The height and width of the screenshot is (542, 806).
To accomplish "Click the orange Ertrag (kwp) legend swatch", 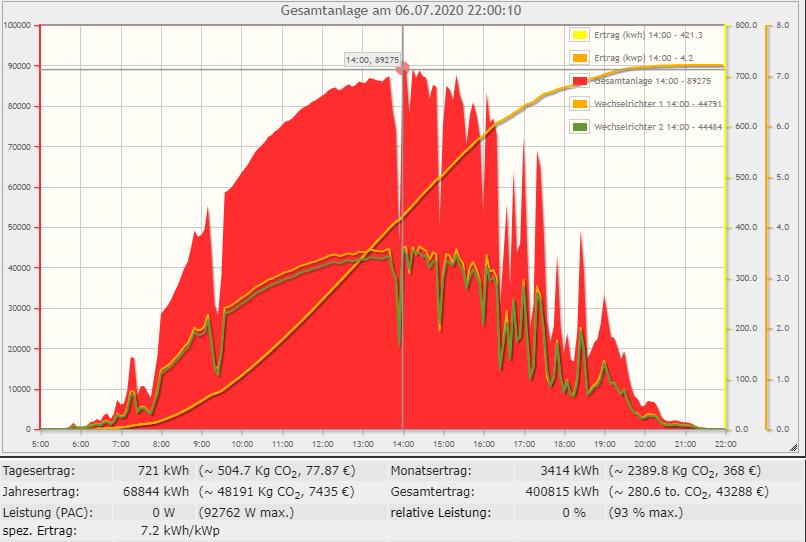I will click(x=579, y=58).
